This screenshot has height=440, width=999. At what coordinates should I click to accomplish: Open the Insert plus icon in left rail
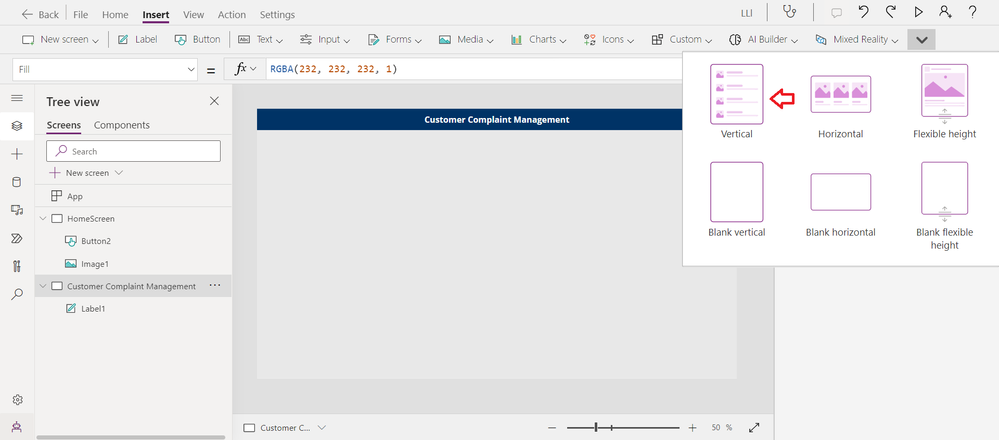click(17, 154)
